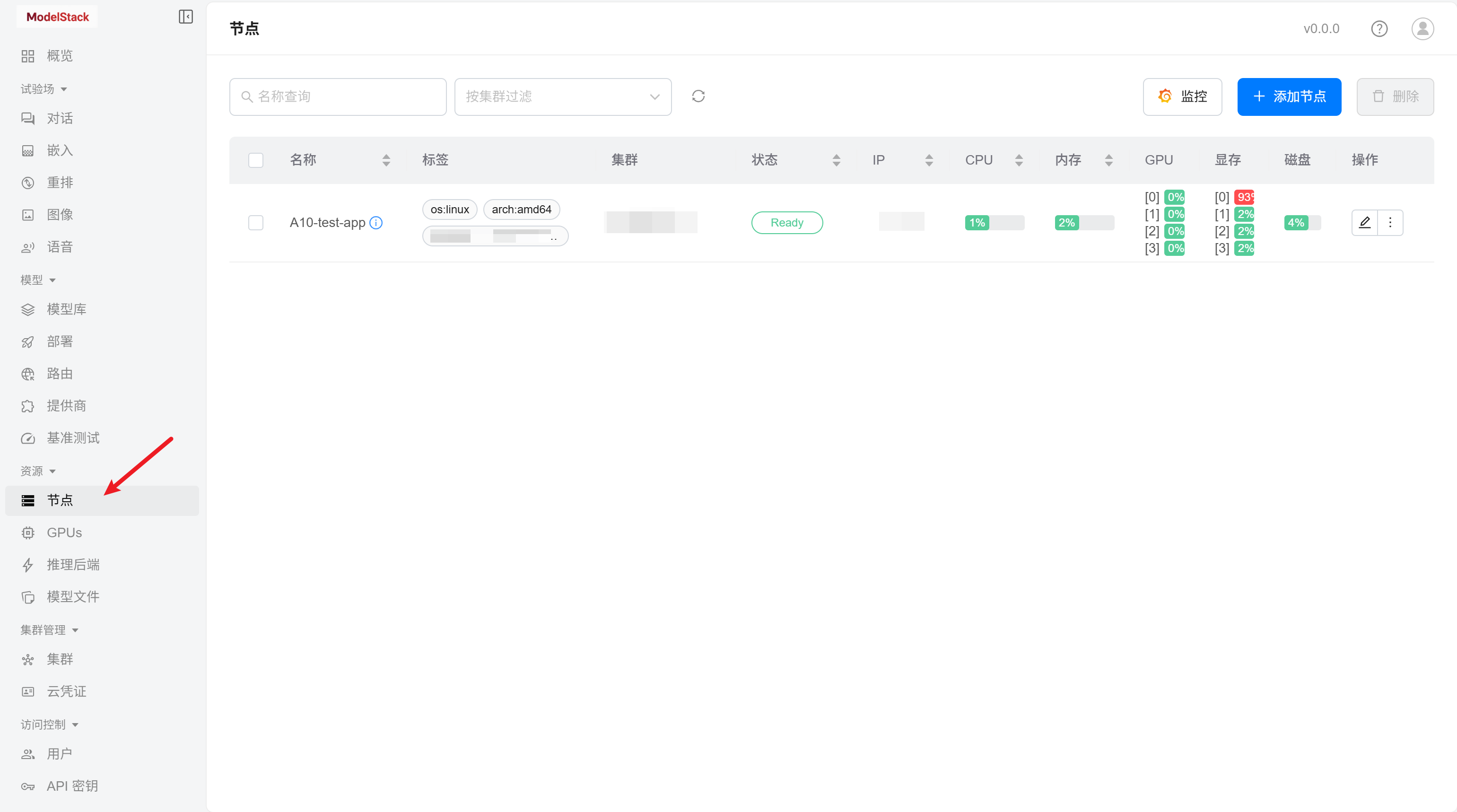Collapse the 试验场 sidebar section
The height and width of the screenshot is (812, 1457).
pyautogui.click(x=44, y=89)
